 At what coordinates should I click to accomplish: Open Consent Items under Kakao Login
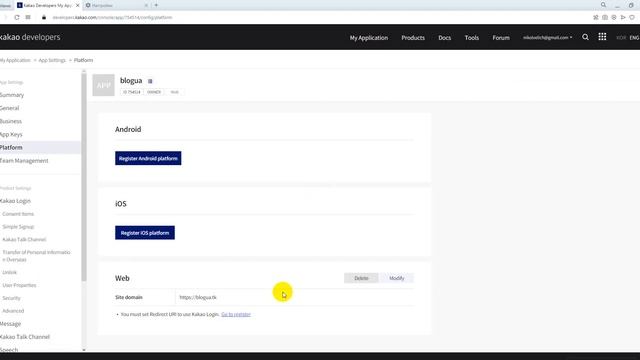tap(18, 214)
